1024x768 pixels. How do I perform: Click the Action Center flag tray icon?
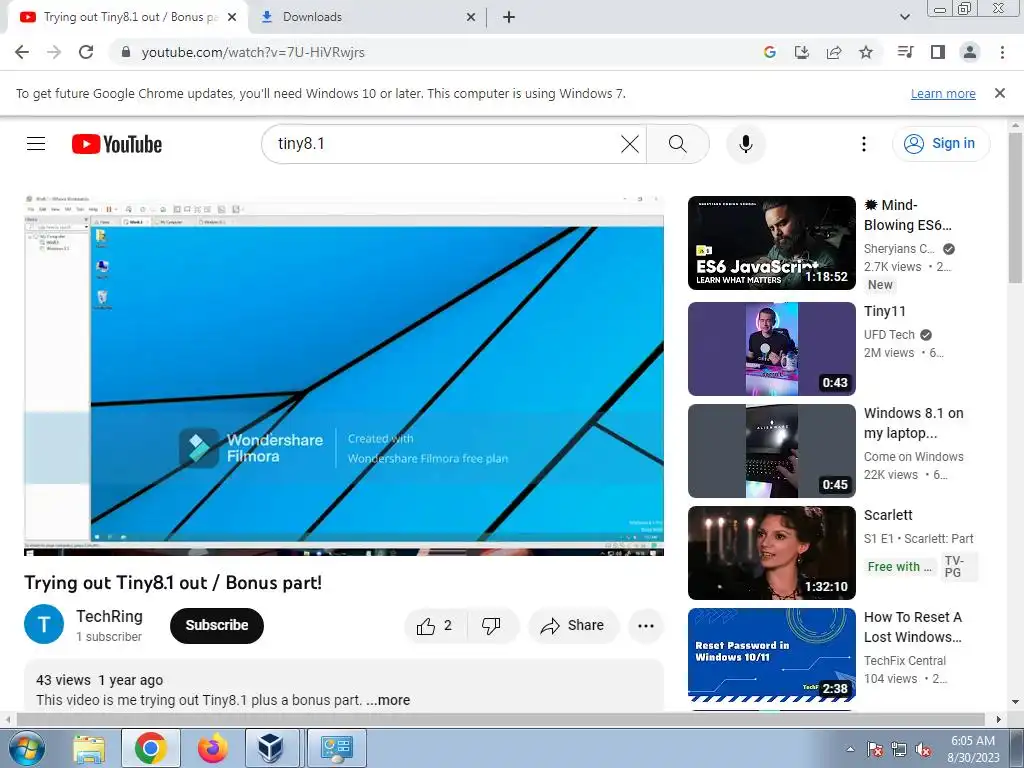[x=874, y=749]
